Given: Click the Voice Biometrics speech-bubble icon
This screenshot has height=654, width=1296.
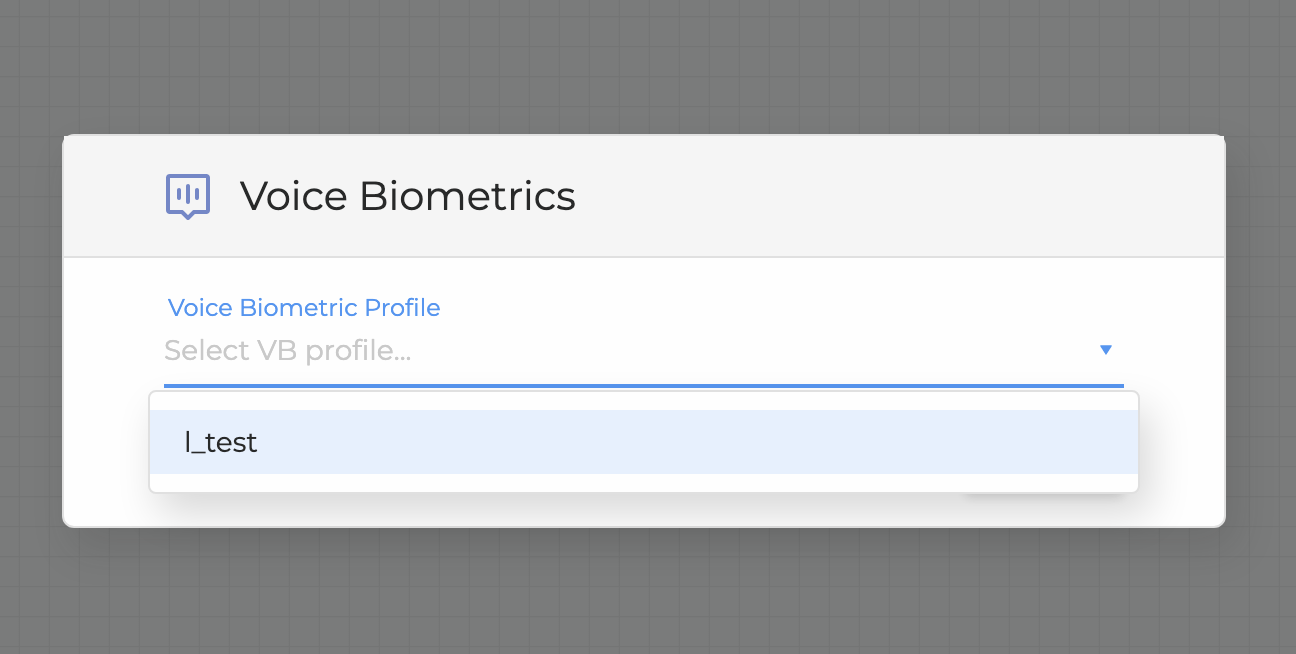Looking at the screenshot, I should (187, 196).
